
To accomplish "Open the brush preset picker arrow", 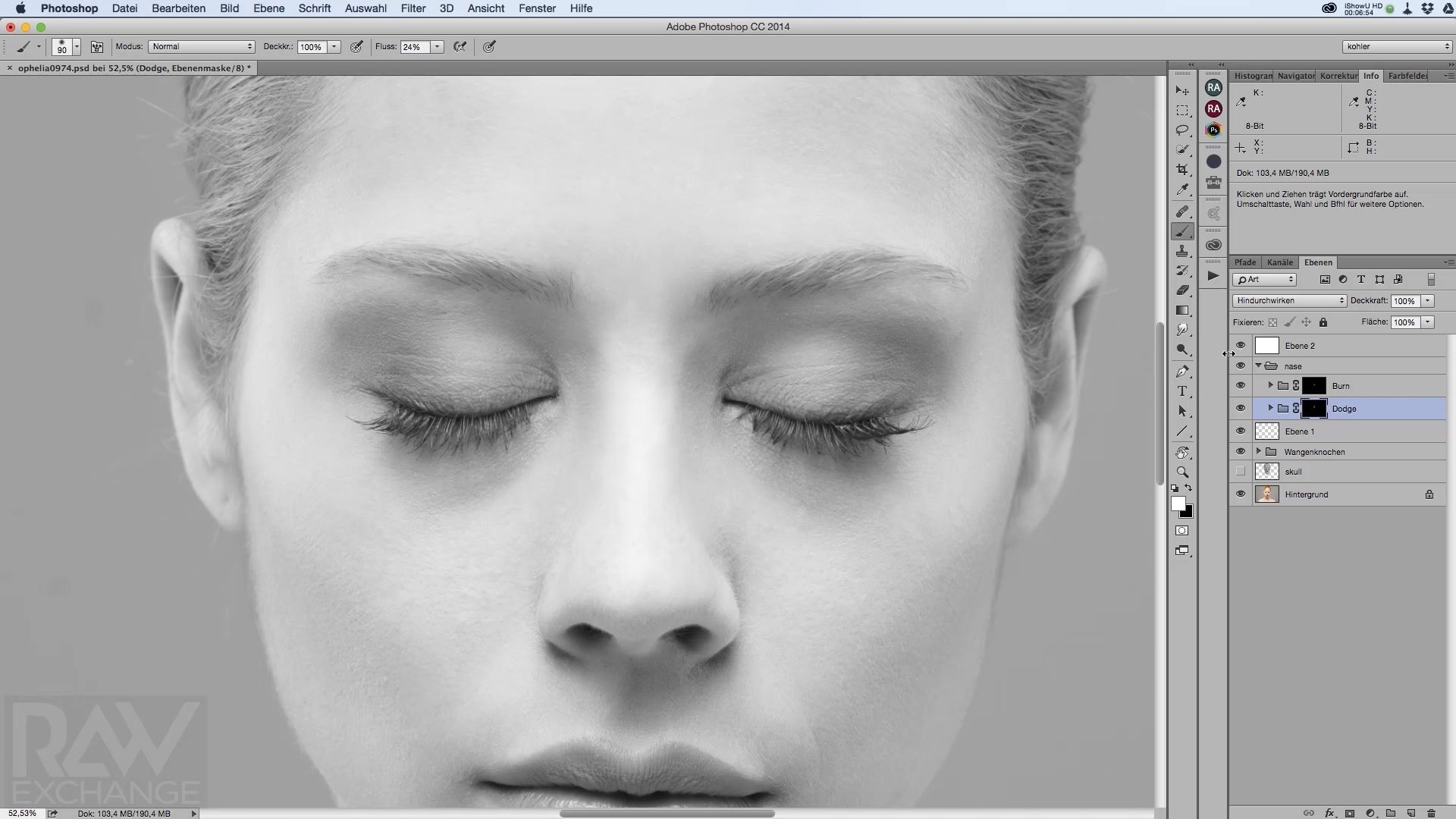I will tap(77, 47).
